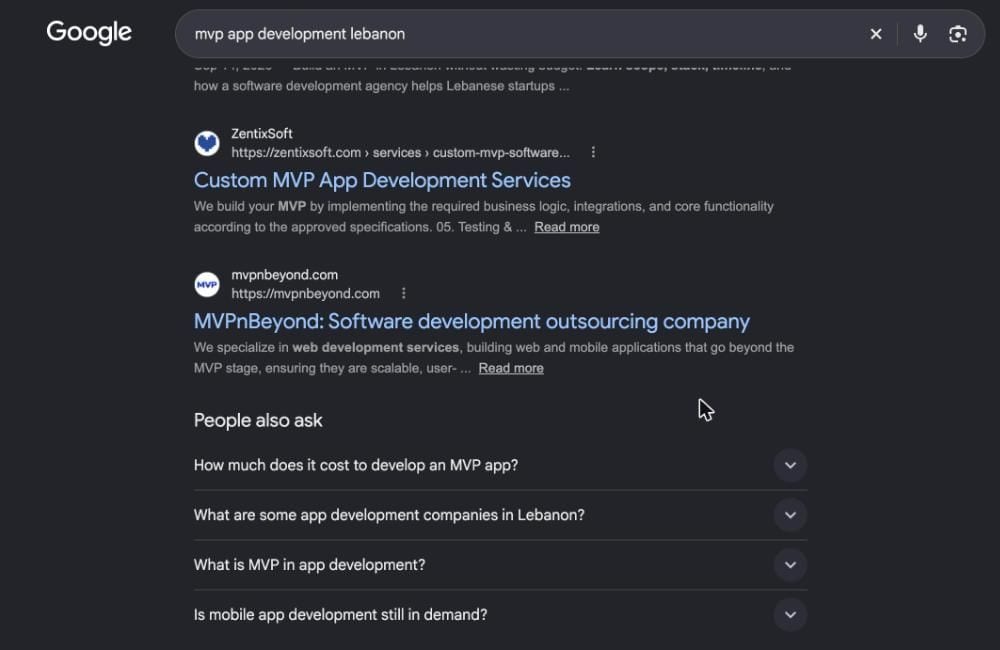Click 'Read more' under MVPnBeyond snippet
This screenshot has width=1000, height=650.
click(511, 368)
